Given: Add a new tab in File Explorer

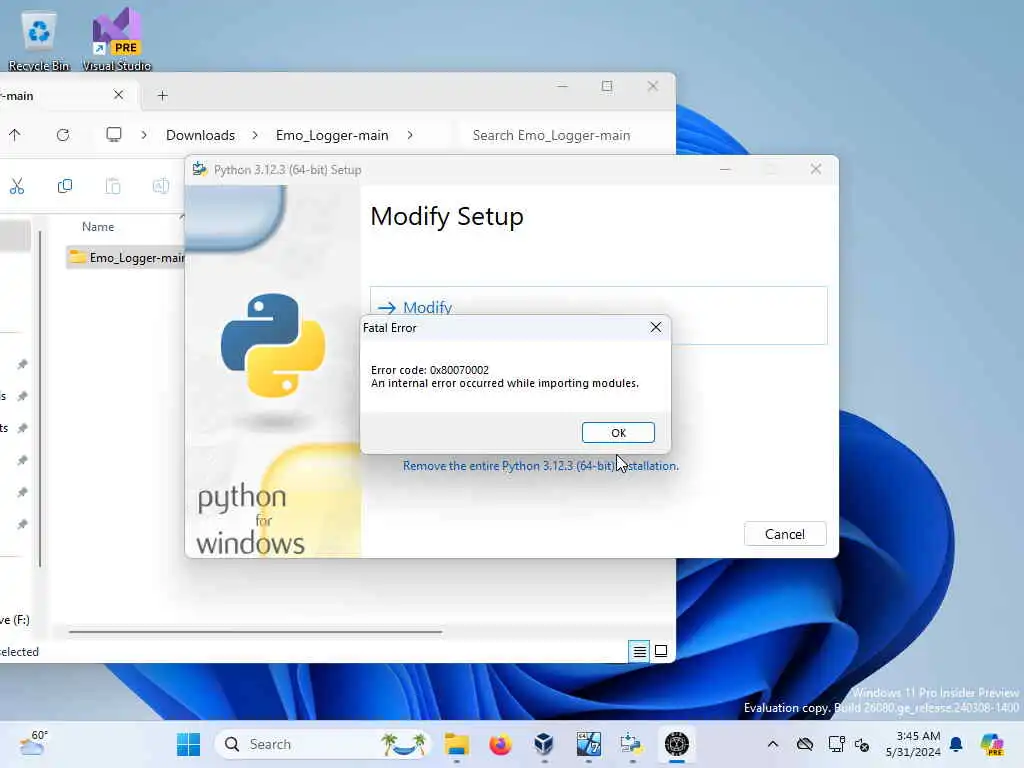Looking at the screenshot, I should point(163,95).
